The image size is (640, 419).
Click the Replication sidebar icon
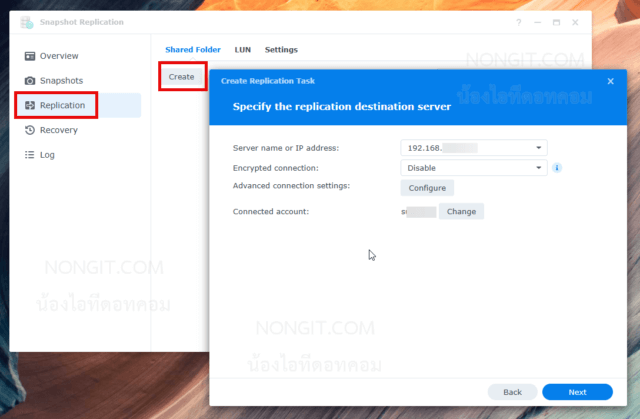(x=30, y=105)
